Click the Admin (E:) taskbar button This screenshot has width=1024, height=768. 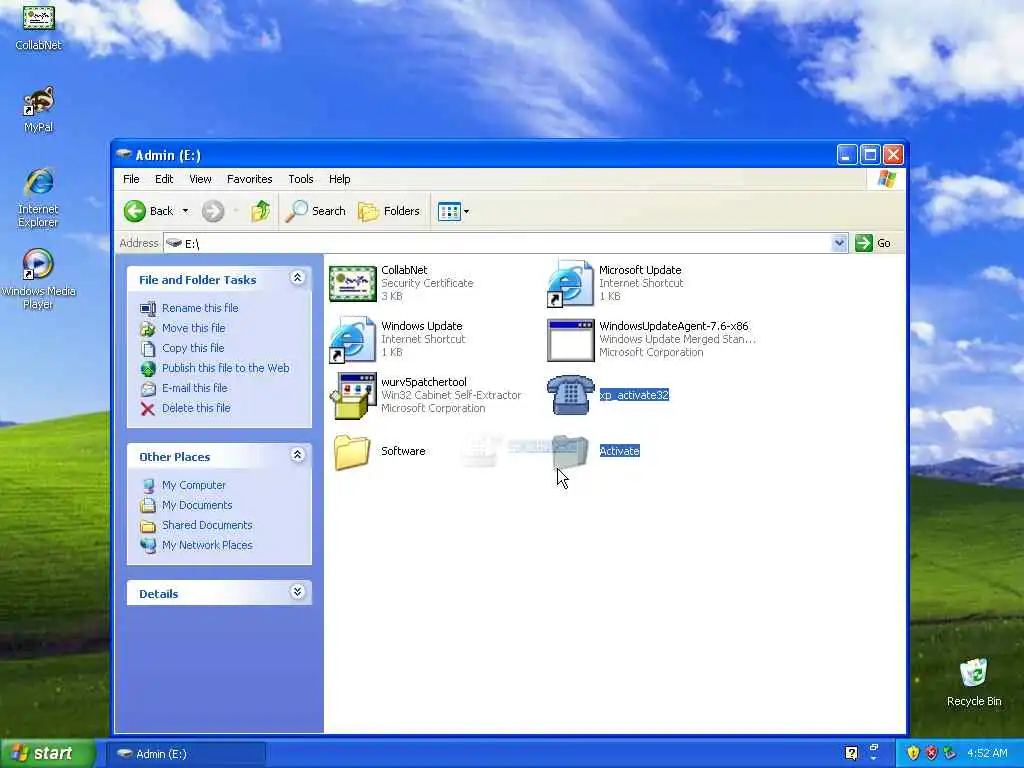(186, 754)
